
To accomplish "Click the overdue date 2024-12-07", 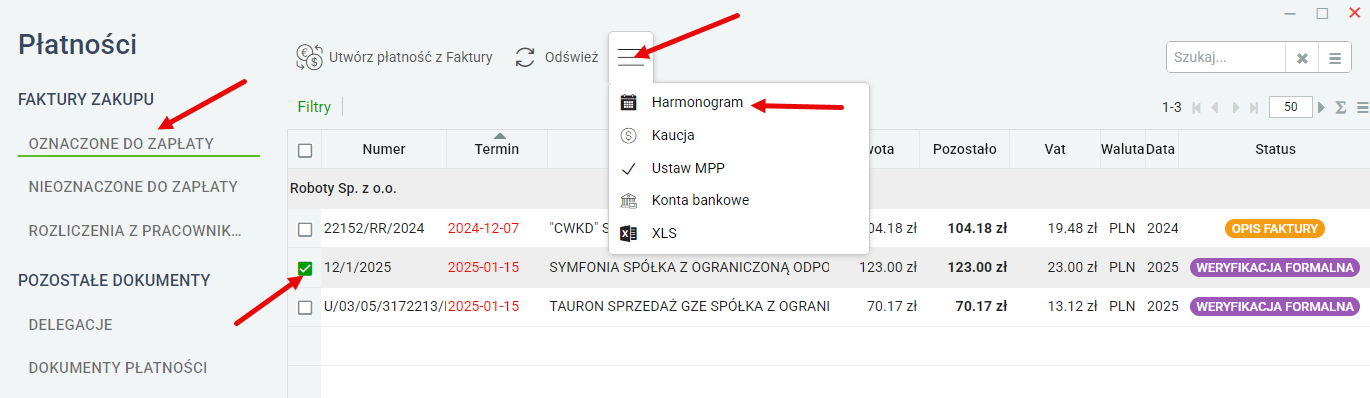I will (x=483, y=229).
